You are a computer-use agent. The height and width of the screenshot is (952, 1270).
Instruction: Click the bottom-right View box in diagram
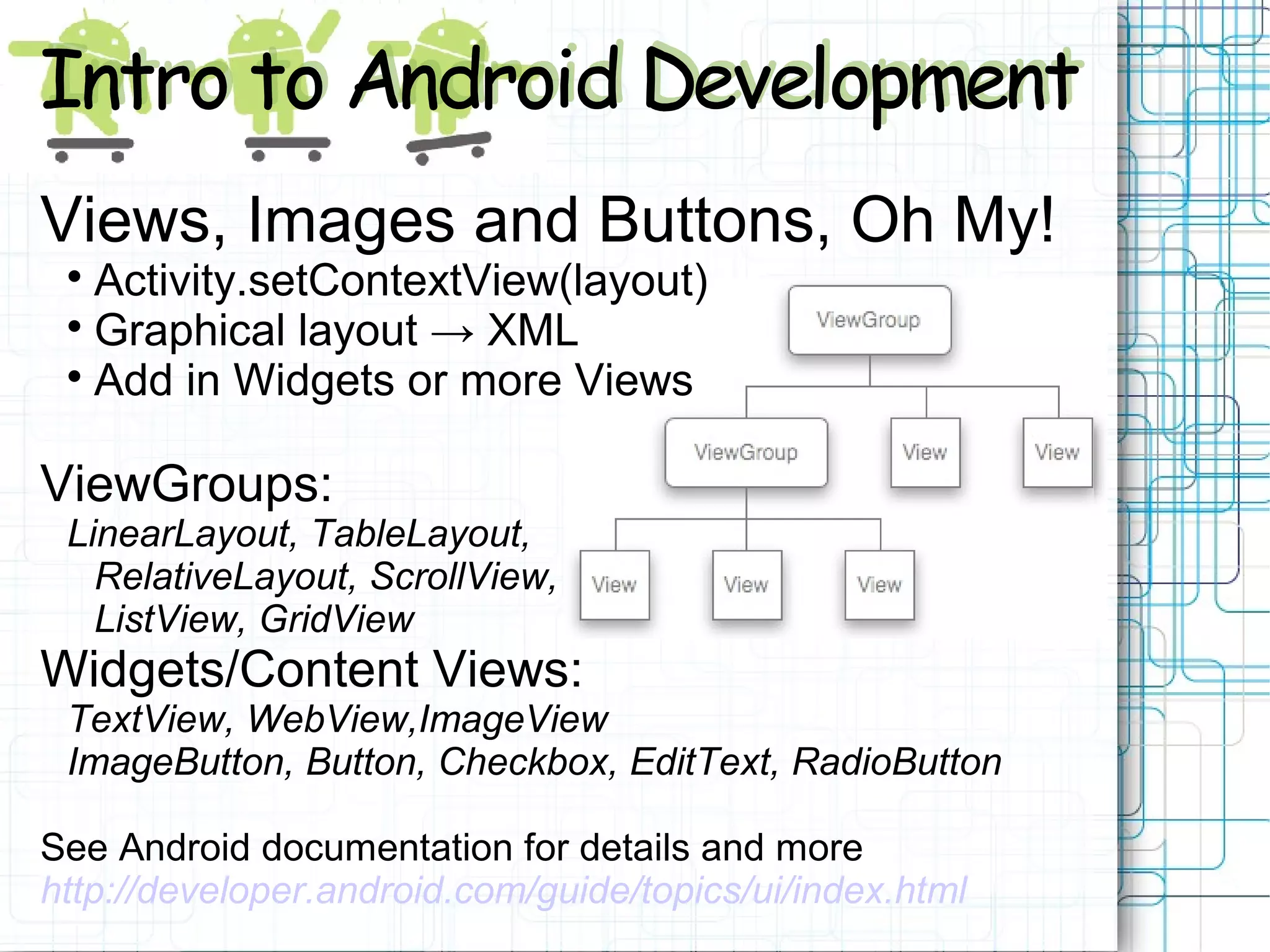point(879,585)
